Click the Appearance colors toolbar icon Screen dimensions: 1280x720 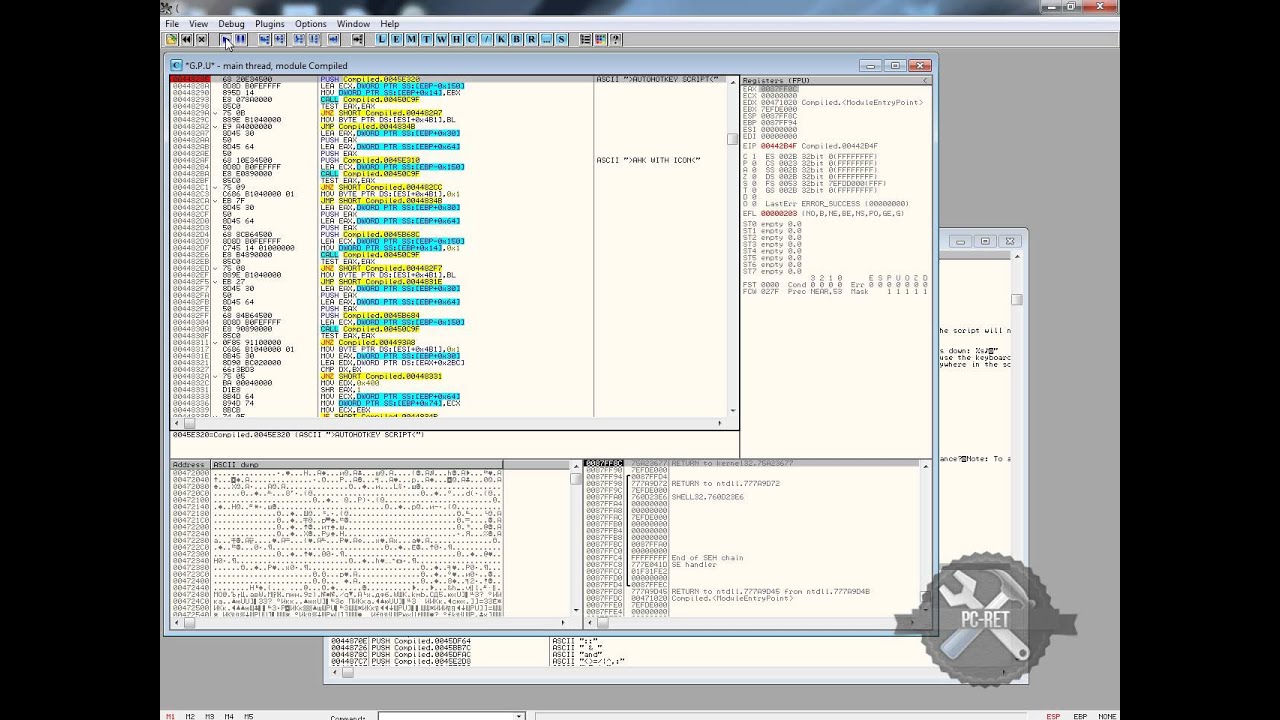(x=600, y=39)
